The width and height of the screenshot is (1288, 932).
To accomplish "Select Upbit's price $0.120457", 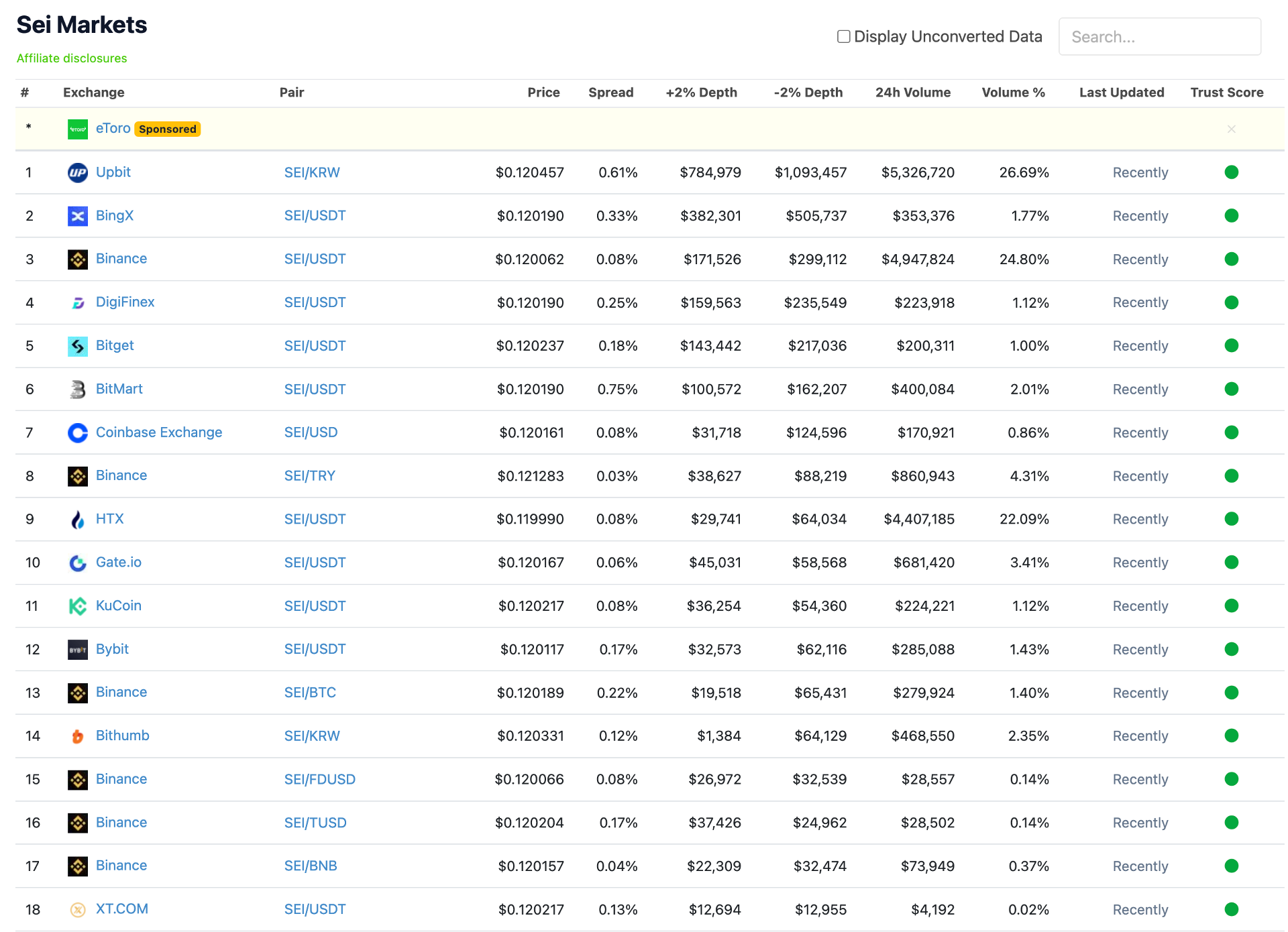I will [529, 172].
